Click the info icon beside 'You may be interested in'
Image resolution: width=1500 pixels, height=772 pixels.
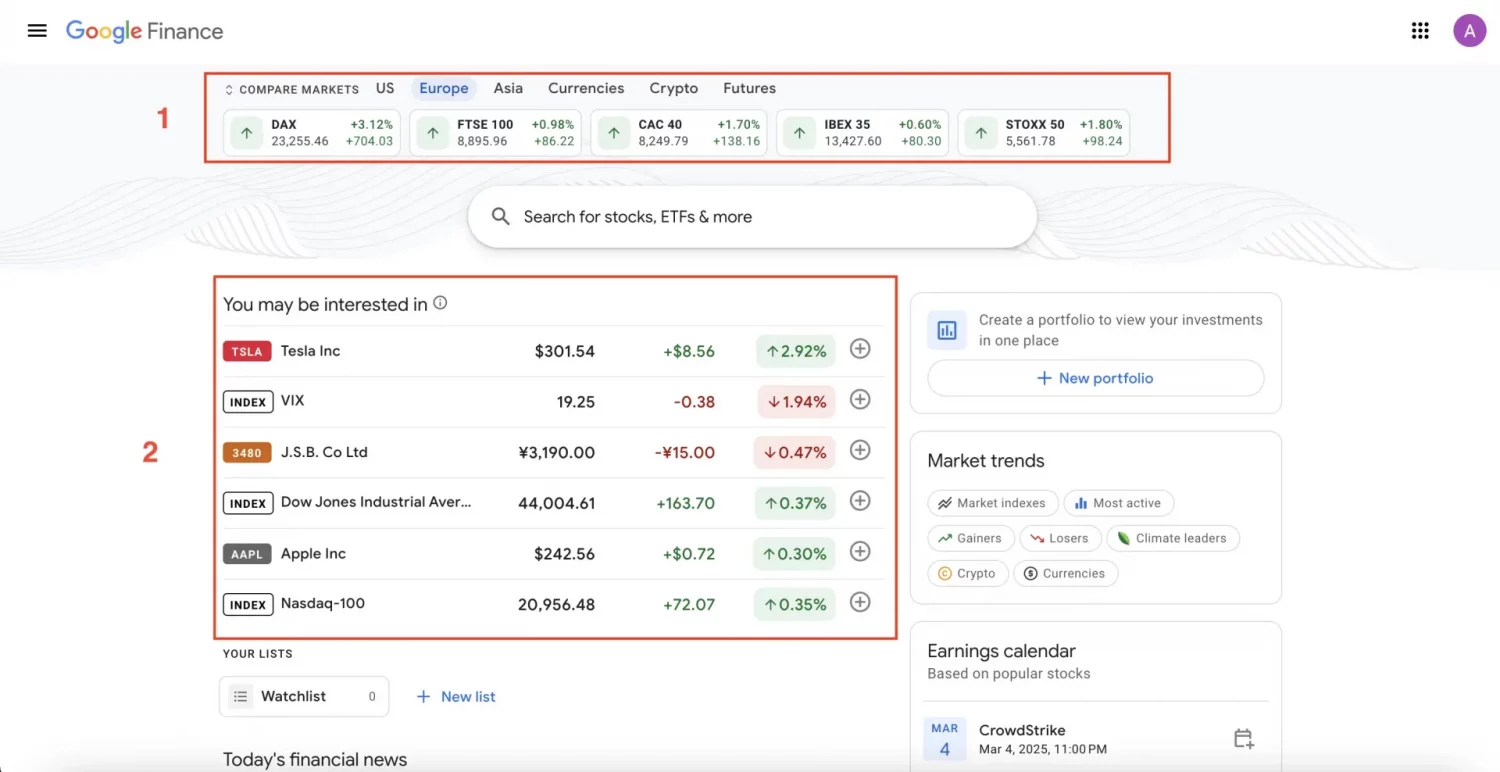pos(440,303)
